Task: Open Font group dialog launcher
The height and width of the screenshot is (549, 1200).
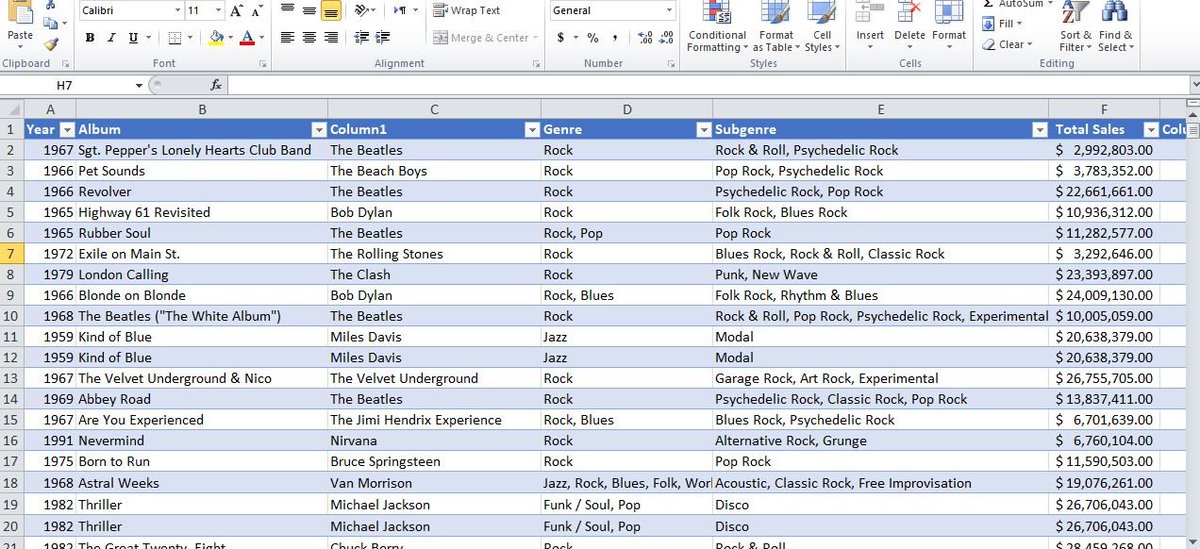Action: 263,64
